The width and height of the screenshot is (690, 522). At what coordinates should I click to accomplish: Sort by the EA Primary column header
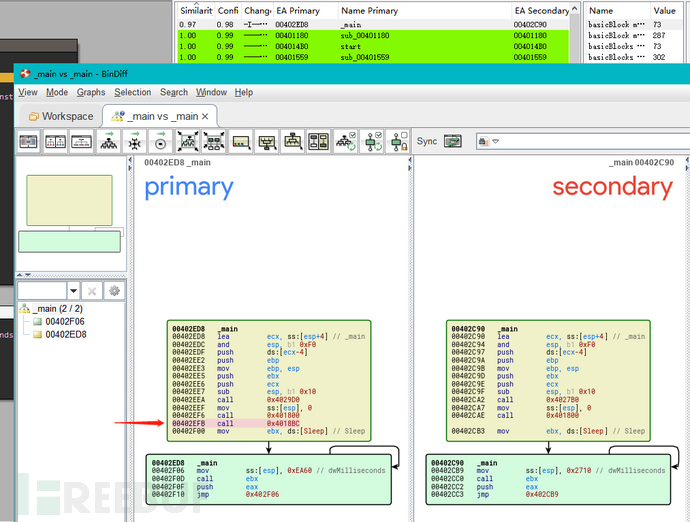click(306, 11)
